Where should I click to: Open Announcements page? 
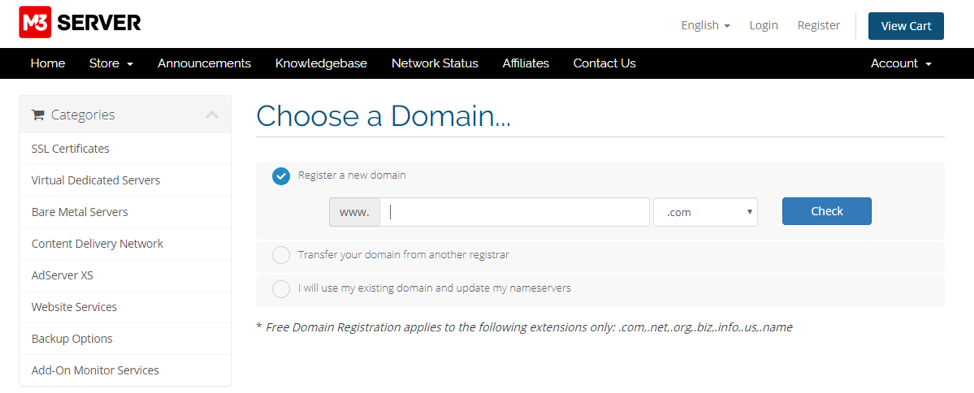click(204, 63)
